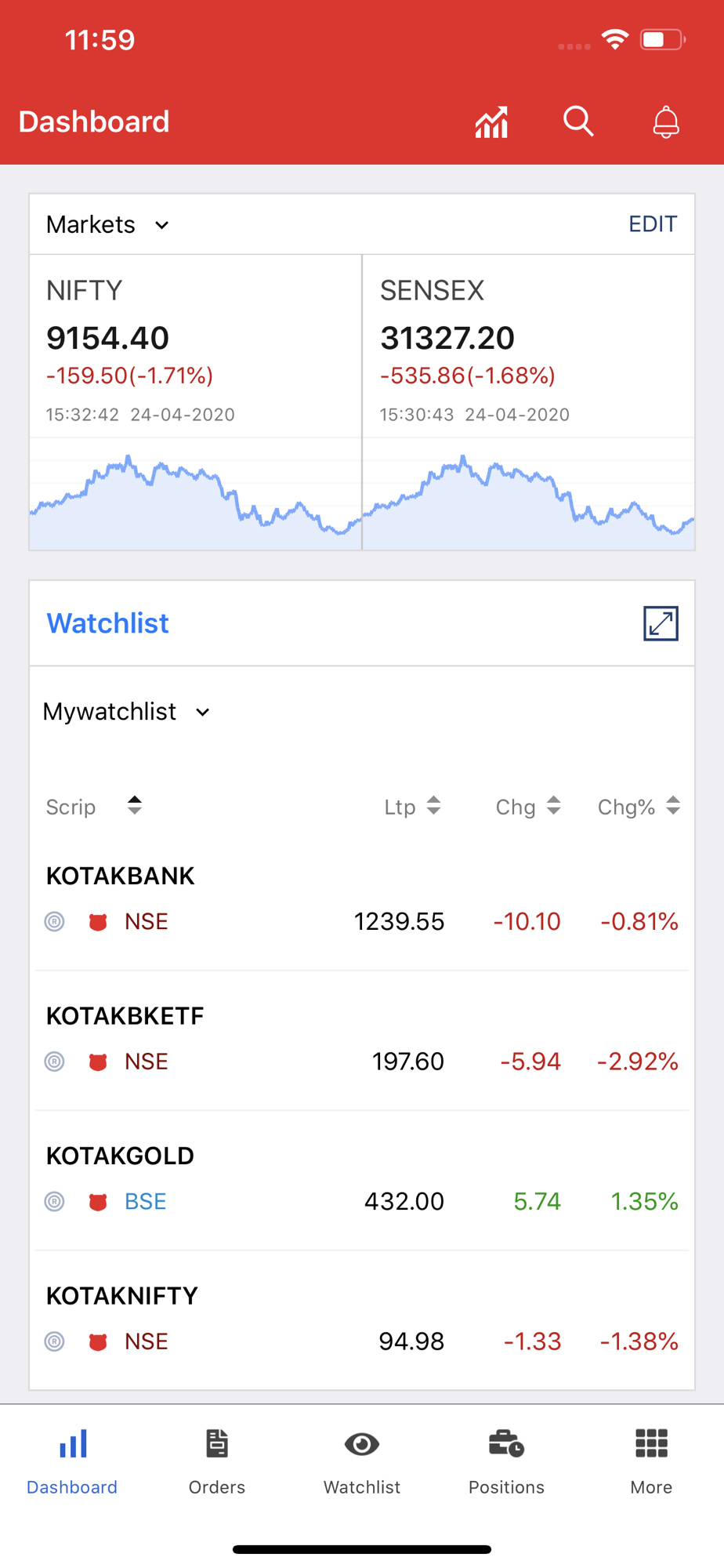Image resolution: width=724 pixels, height=1568 pixels.
Task: Open the Markets dropdown
Action: (107, 224)
